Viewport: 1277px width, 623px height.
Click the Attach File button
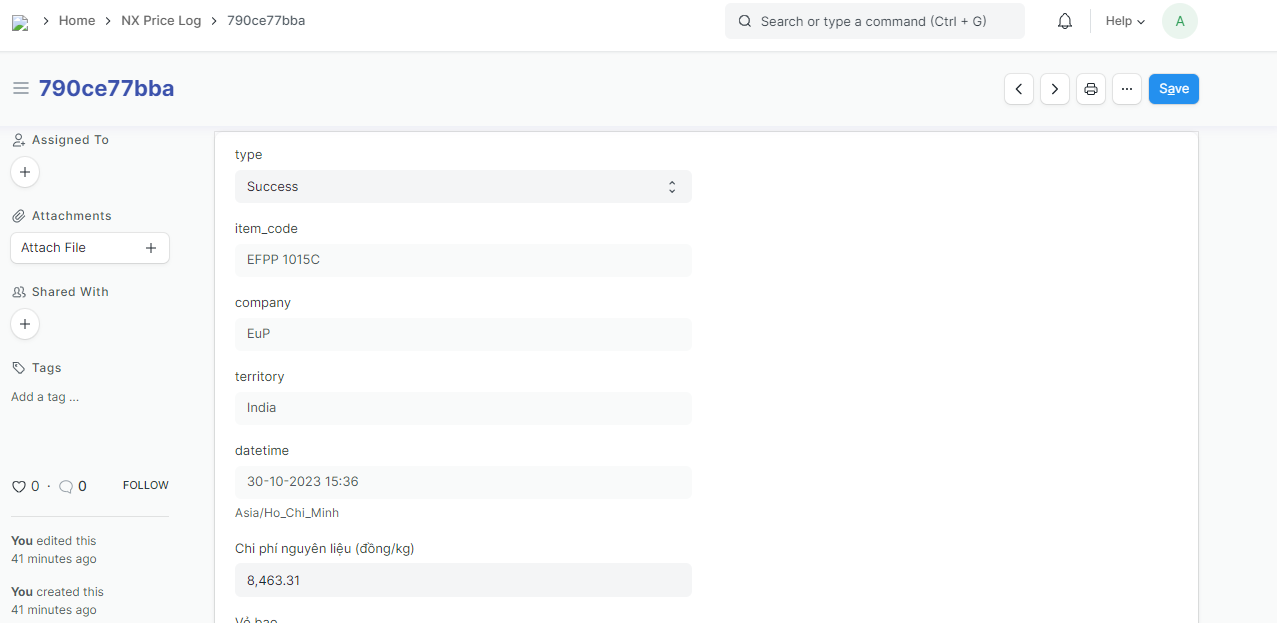[x=89, y=248]
